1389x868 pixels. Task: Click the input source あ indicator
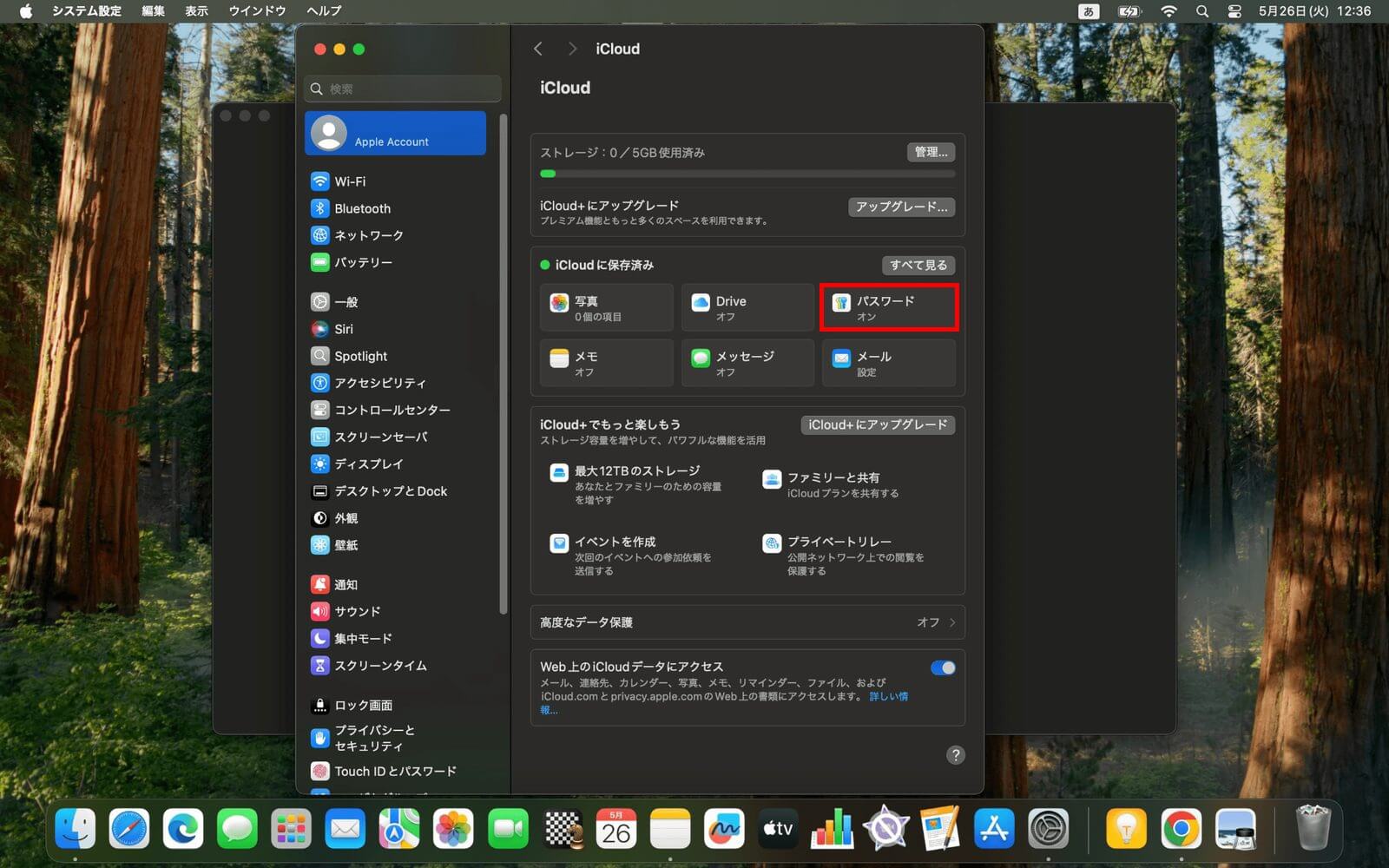(1089, 11)
